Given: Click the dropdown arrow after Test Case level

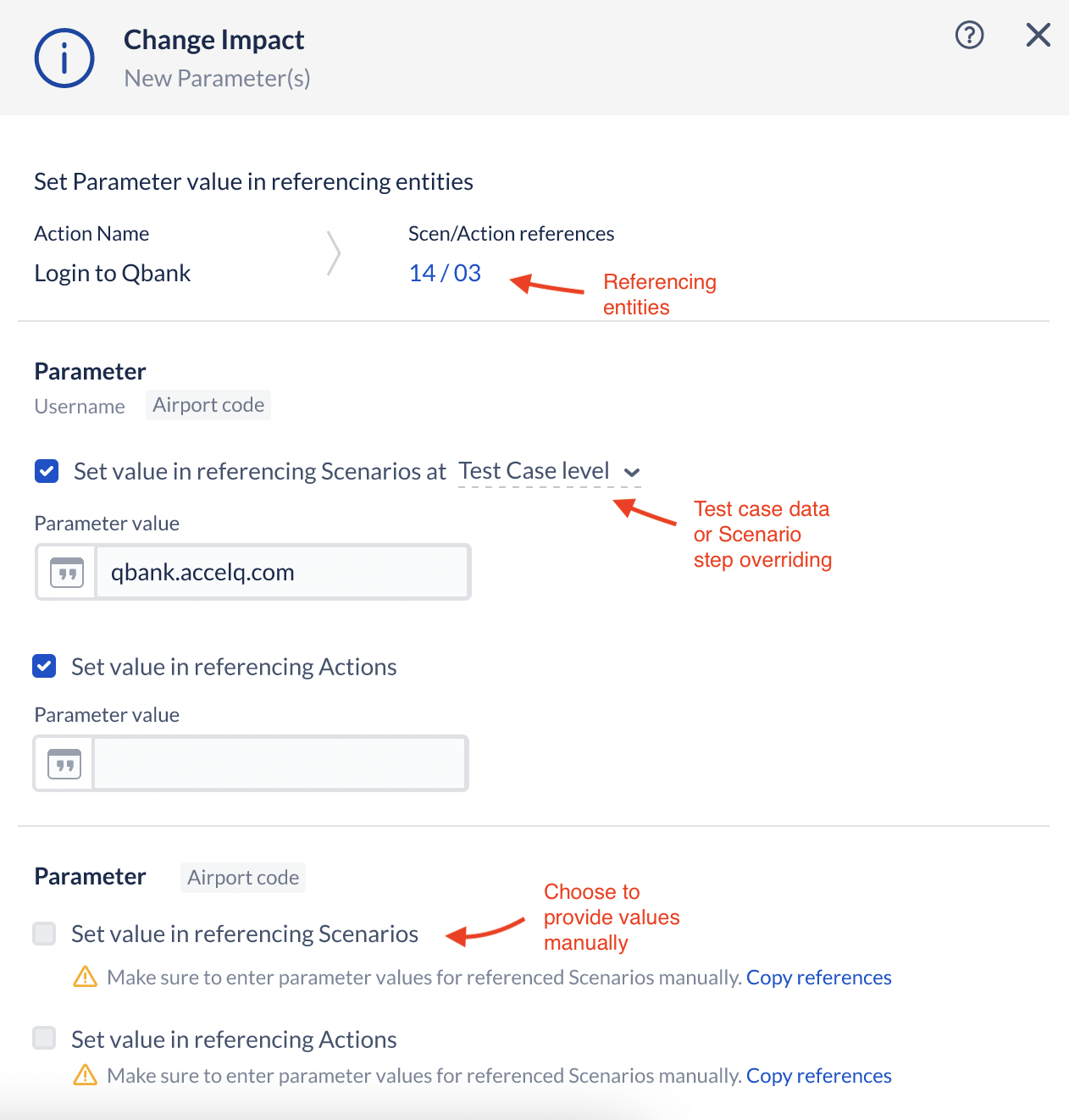Looking at the screenshot, I should coord(631,473).
